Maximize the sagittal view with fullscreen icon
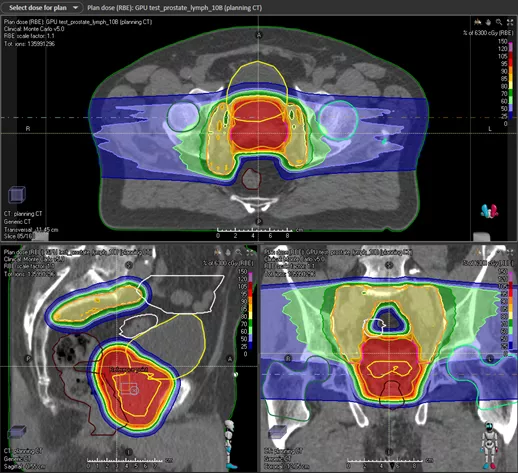Screen dimensions: 518x473 coord(250,252)
